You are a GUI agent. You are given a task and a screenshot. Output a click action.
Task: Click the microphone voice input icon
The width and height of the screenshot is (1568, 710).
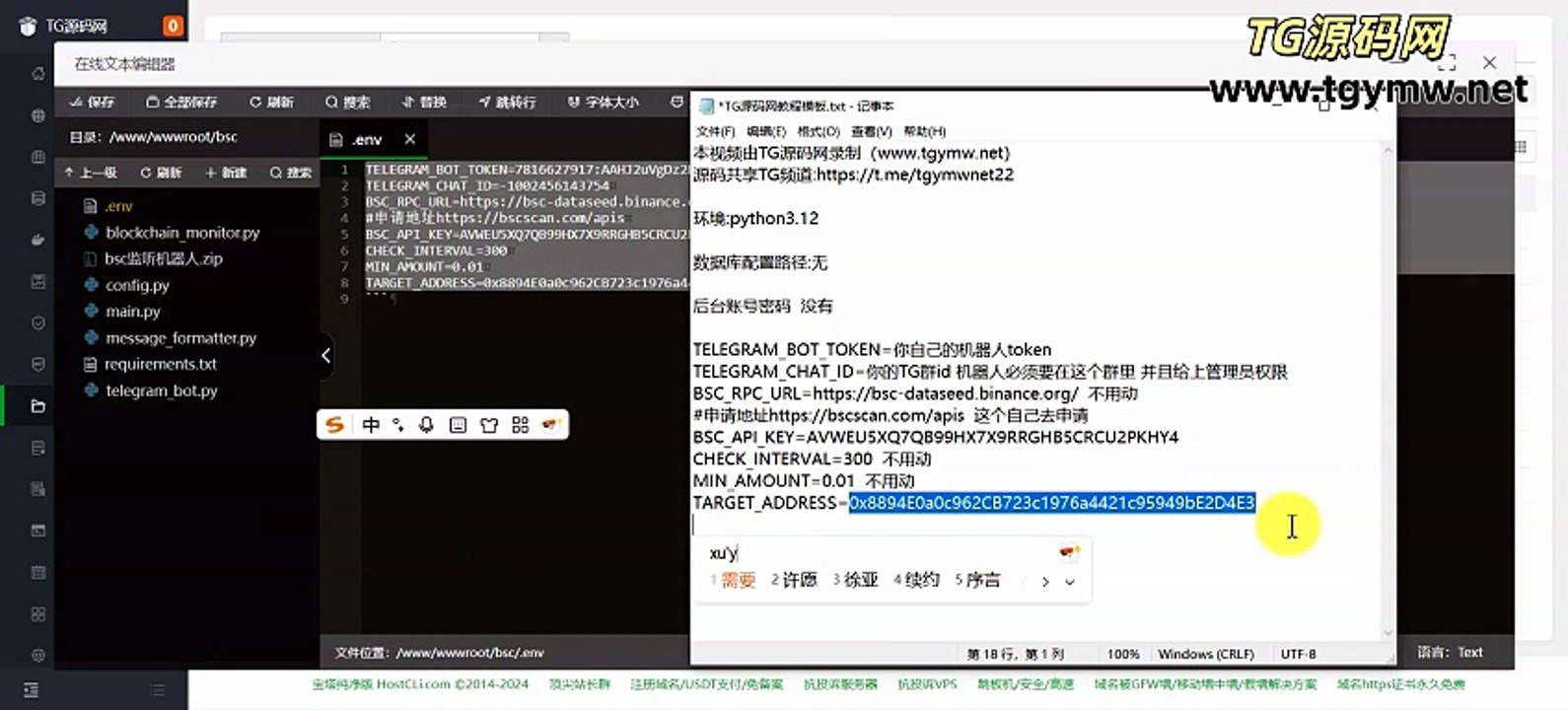tap(426, 425)
